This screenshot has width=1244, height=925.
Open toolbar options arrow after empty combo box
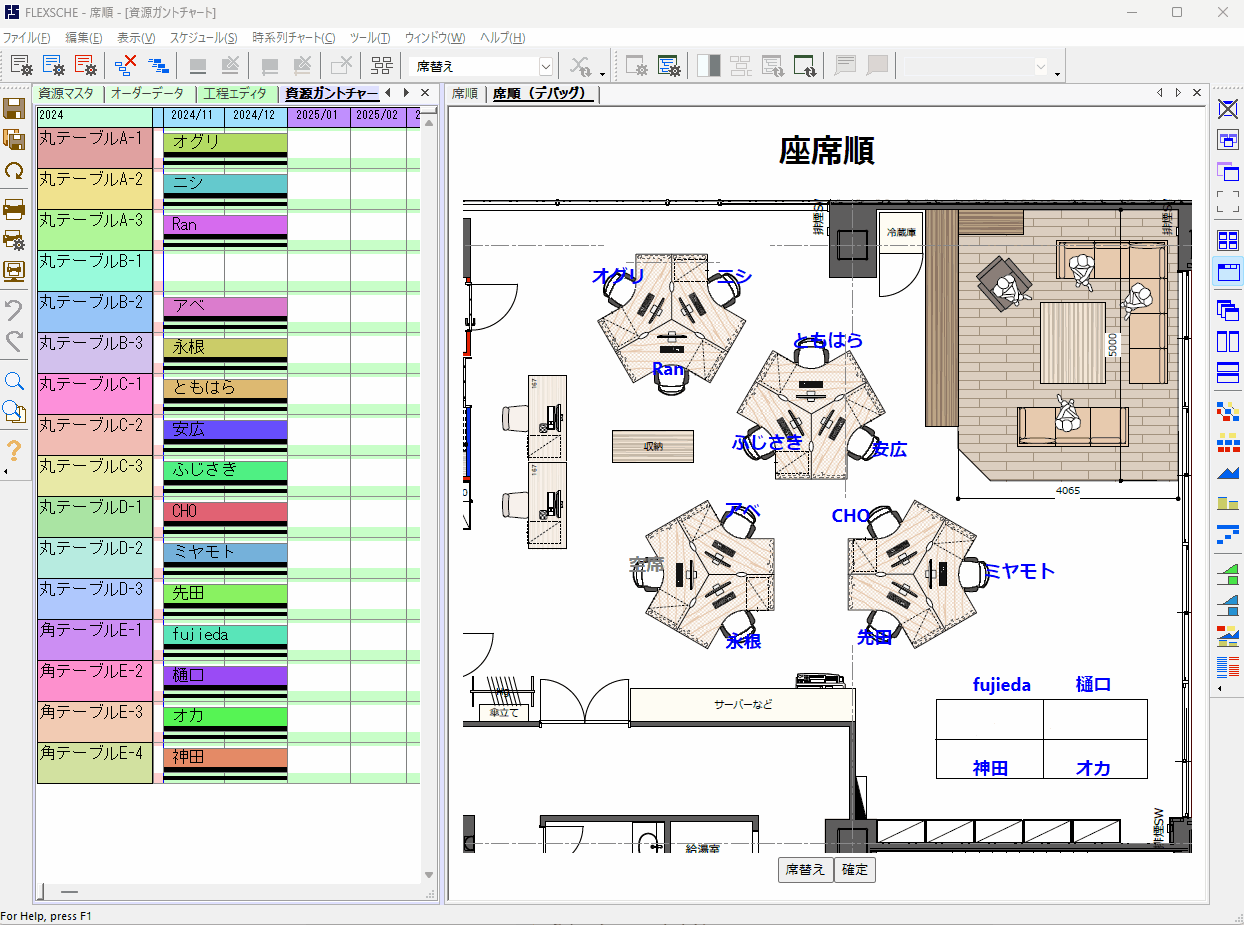coord(1058,72)
